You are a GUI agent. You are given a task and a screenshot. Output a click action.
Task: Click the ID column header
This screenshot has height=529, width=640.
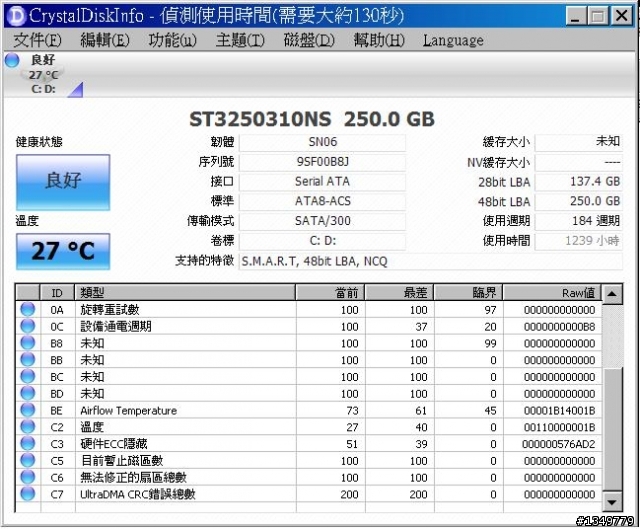pos(57,293)
